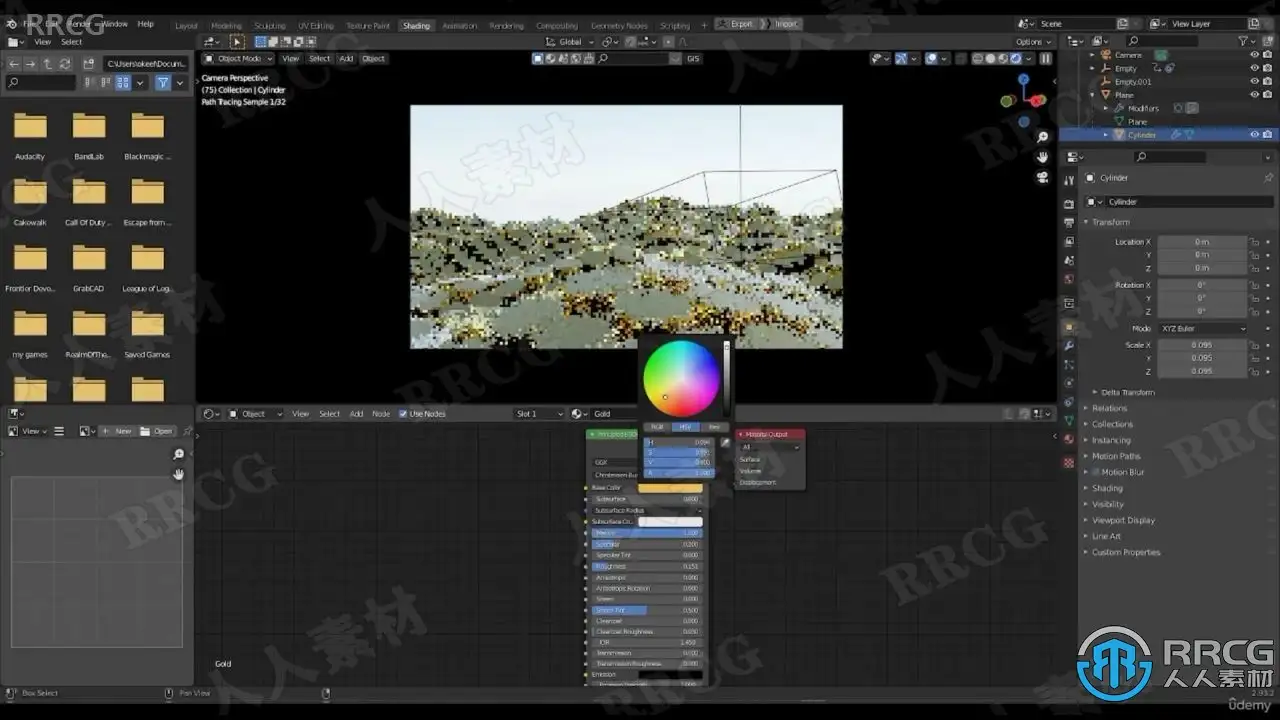Toggle file browser filter funnel icon
Viewport: 1280px width, 720px height.
coord(163,83)
